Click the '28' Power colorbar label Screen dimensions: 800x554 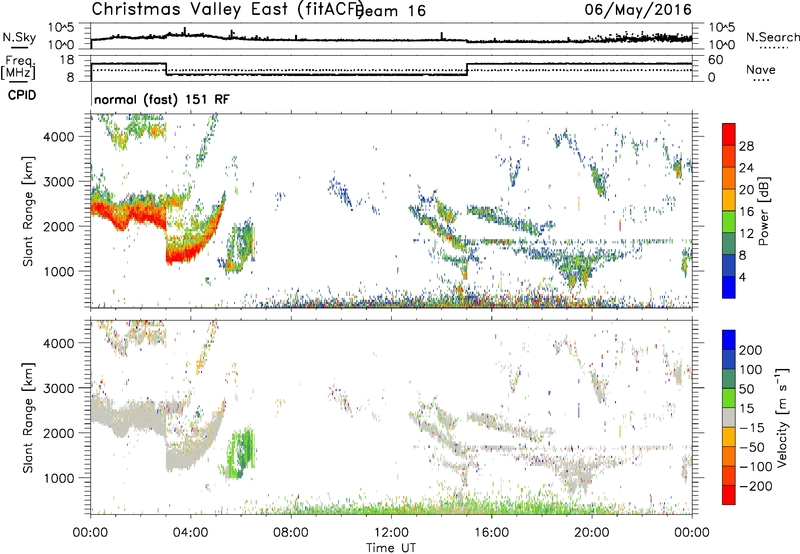[746, 146]
